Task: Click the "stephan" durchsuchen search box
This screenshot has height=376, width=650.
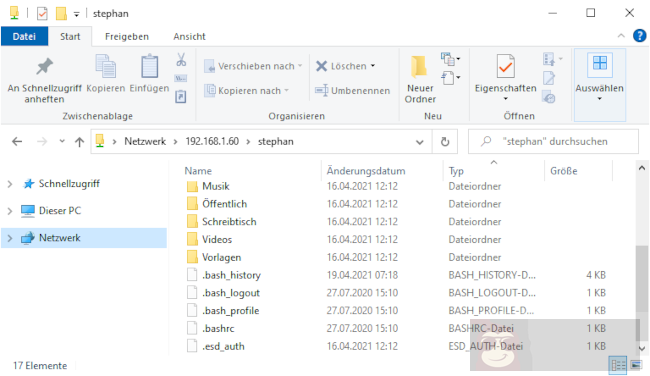Action: pyautogui.click(x=553, y=142)
